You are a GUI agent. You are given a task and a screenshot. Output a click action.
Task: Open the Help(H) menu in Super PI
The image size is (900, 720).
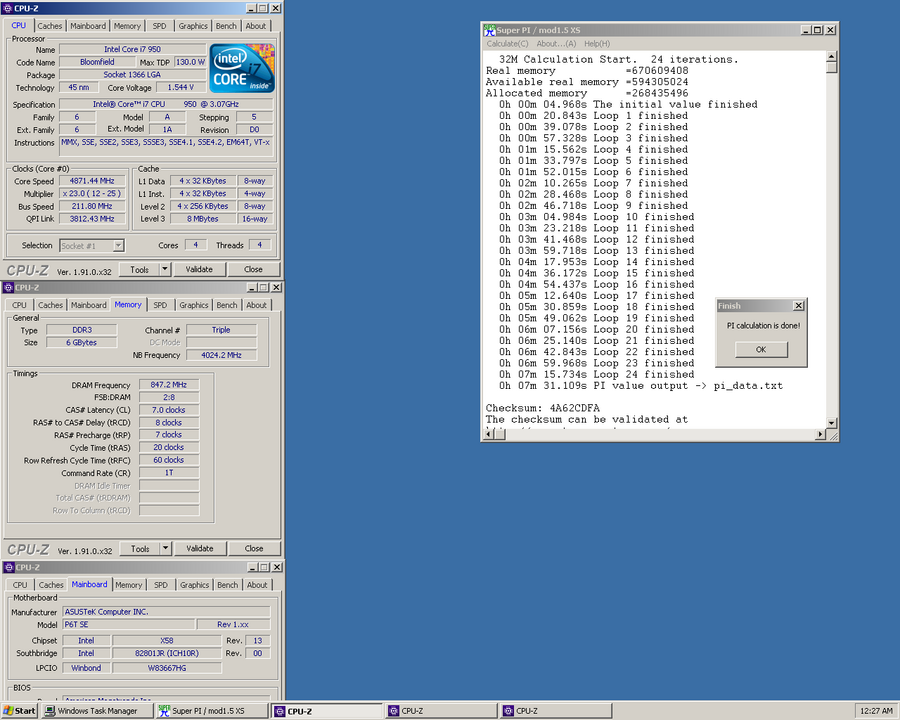[597, 44]
